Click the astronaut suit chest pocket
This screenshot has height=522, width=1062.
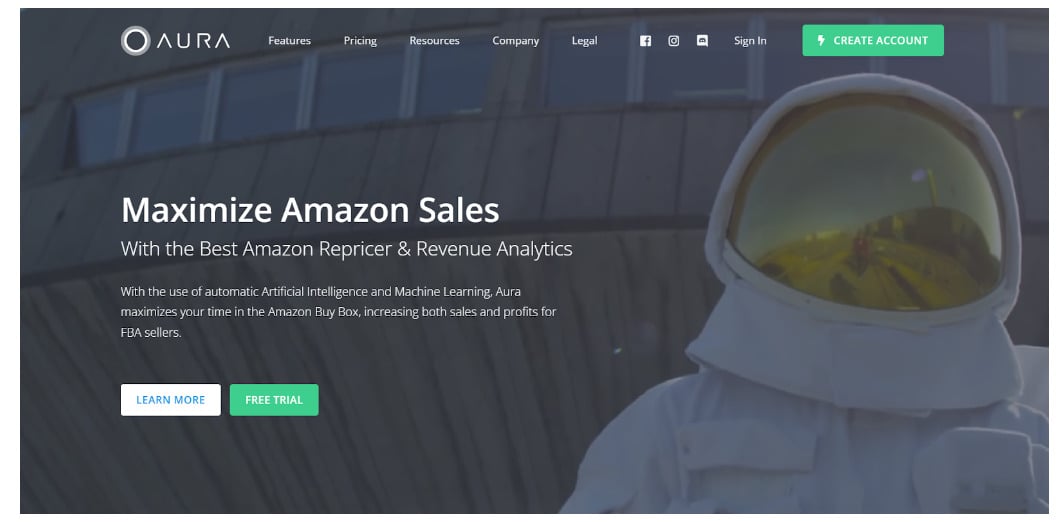(x=745, y=460)
